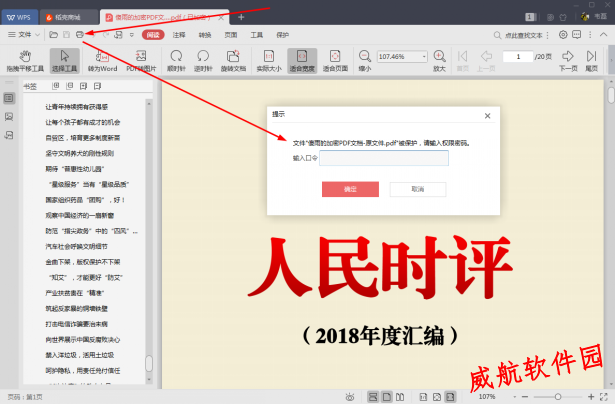The height and width of the screenshot is (404, 615).
Task: Open the rotate document (旋转文档) tool
Action: [233, 61]
